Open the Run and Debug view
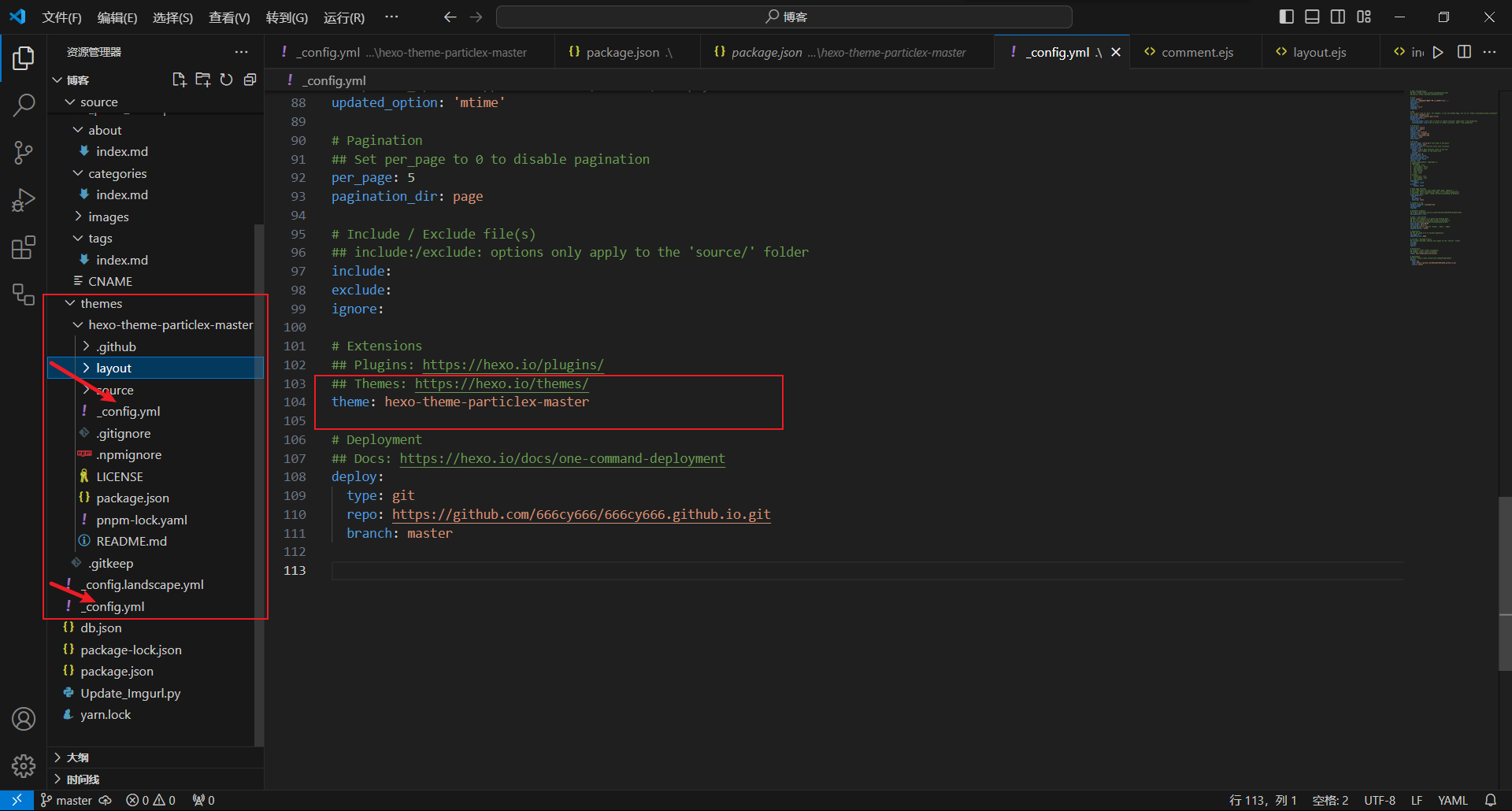The image size is (1512, 811). coord(24,200)
